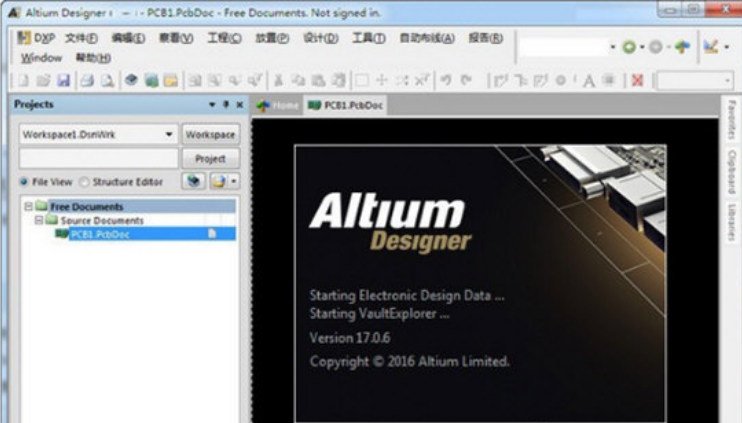Click the yellow folder toolbar icon

tap(171, 80)
